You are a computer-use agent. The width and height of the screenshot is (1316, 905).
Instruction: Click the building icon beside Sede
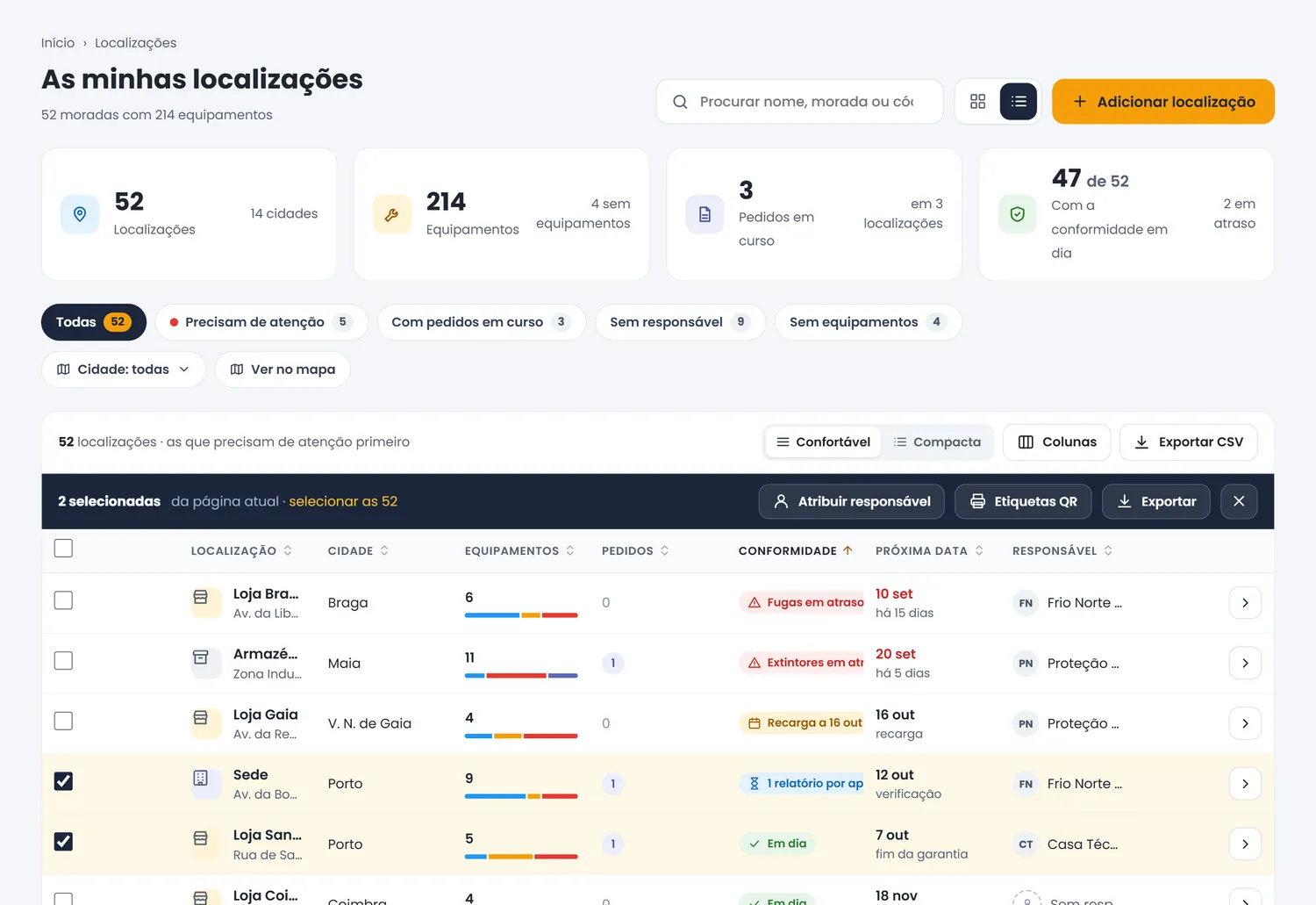pos(201,778)
